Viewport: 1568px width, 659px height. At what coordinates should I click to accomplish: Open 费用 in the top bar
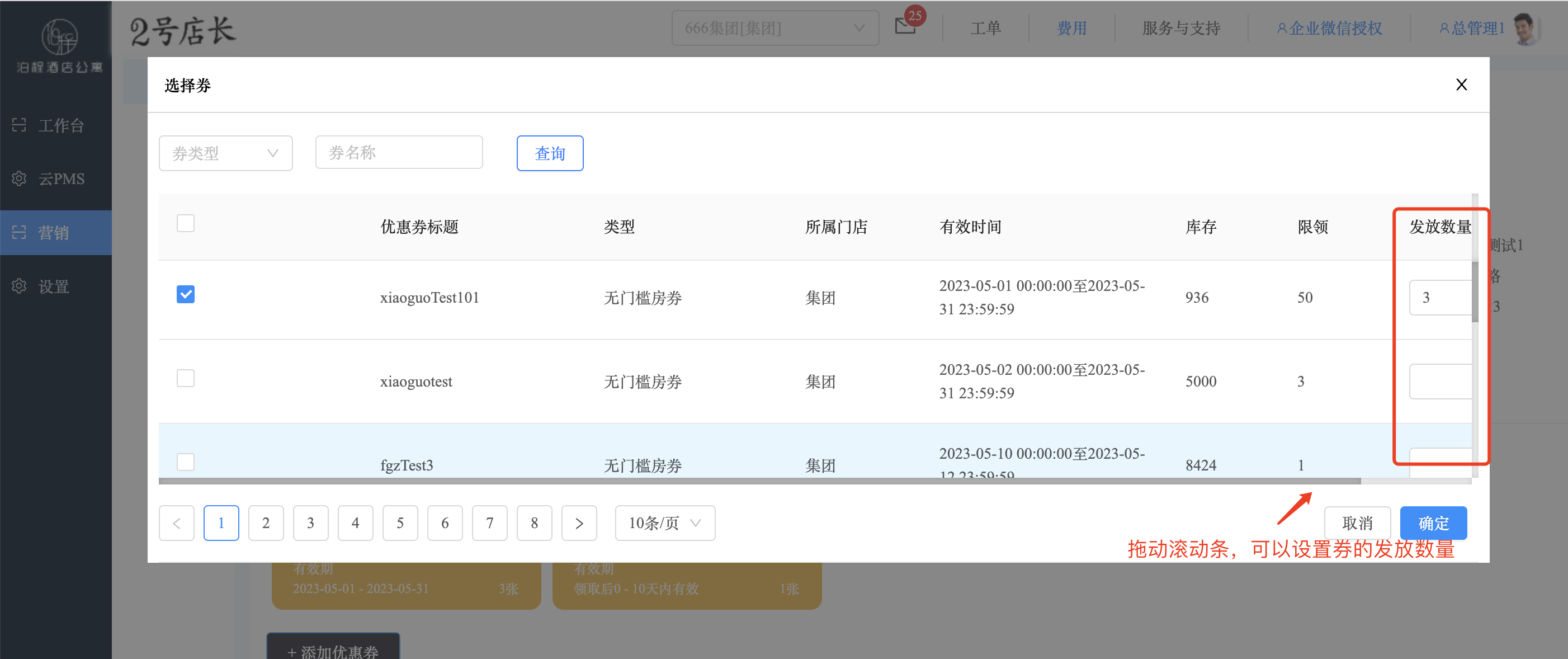point(1071,28)
